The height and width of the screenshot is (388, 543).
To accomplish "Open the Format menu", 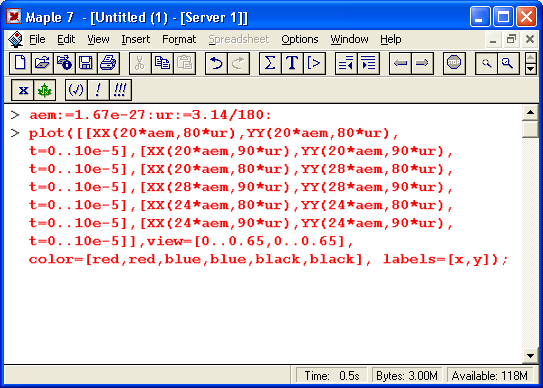I will 179,39.
